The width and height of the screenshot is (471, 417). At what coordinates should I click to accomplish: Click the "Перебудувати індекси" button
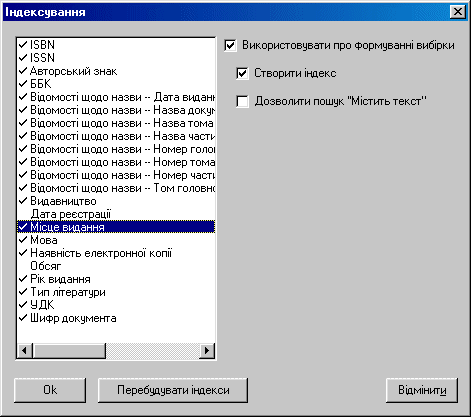173,390
